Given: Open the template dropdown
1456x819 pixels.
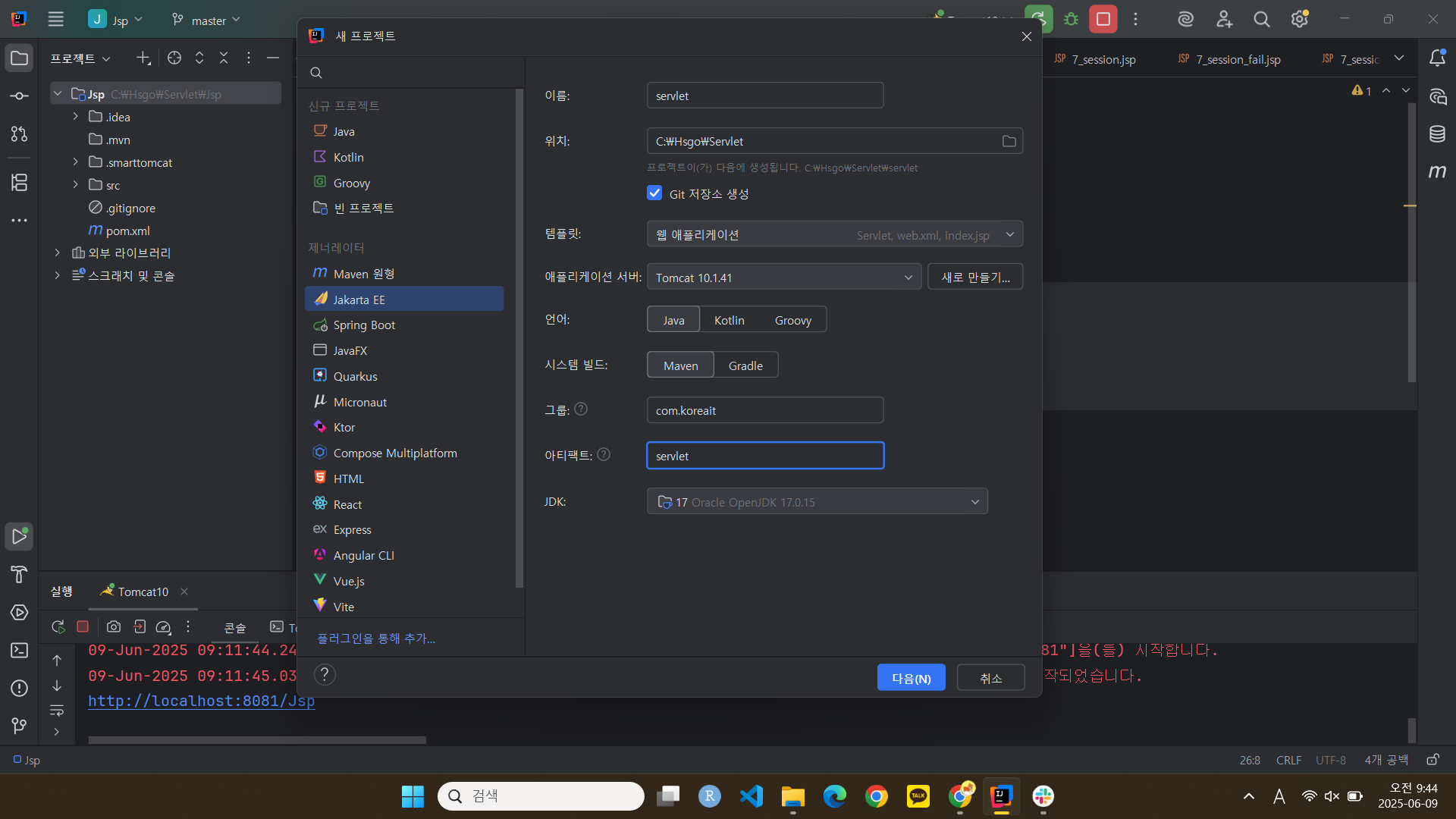Looking at the screenshot, I should point(834,235).
